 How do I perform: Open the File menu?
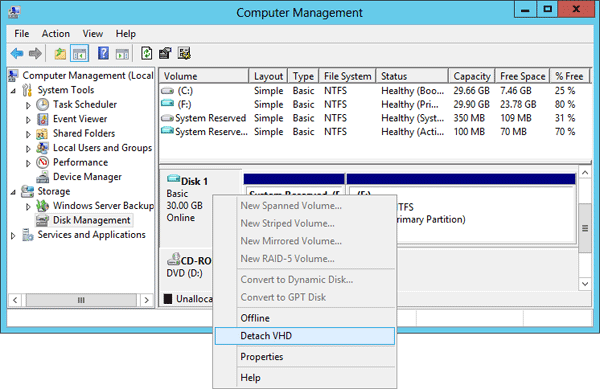click(x=21, y=34)
